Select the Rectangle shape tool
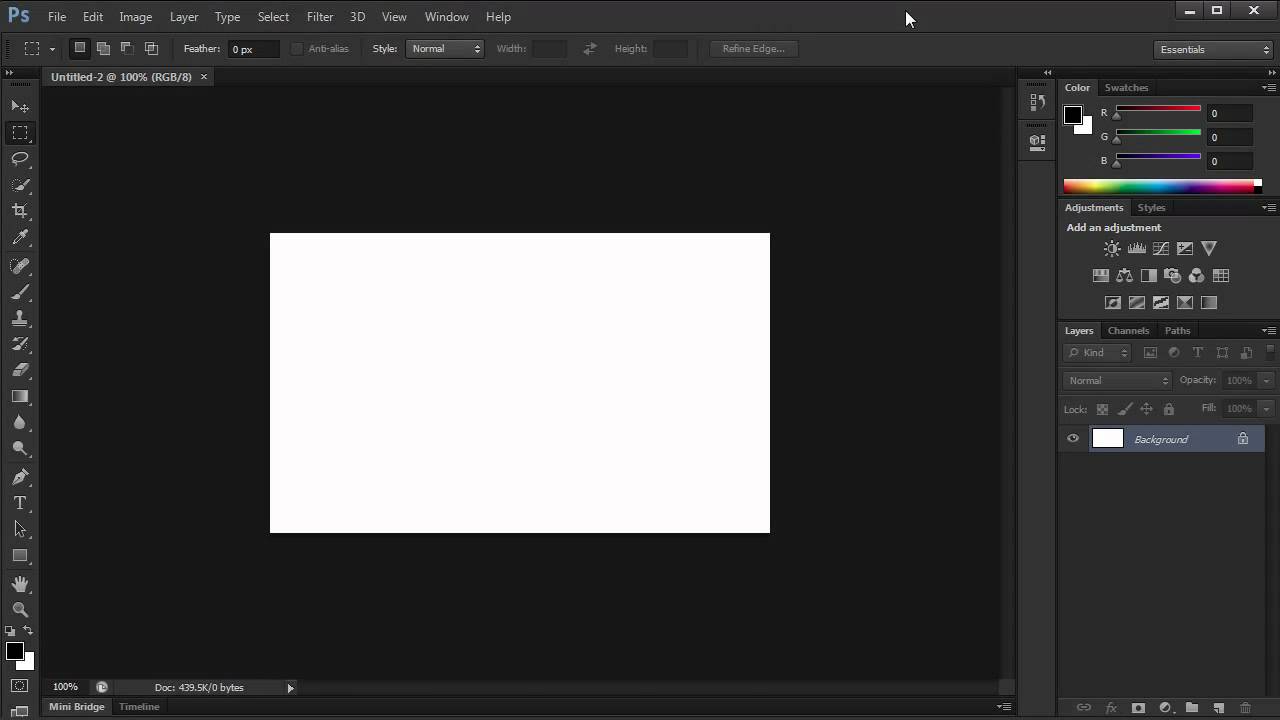This screenshot has height=720, width=1280. (x=20, y=555)
